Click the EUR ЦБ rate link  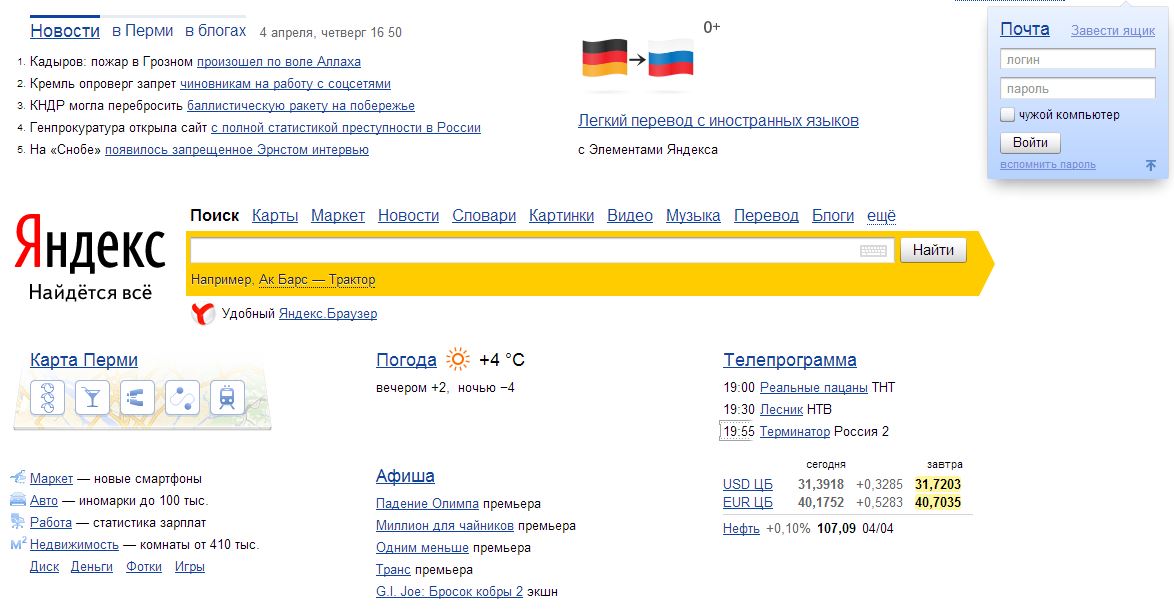[x=747, y=503]
